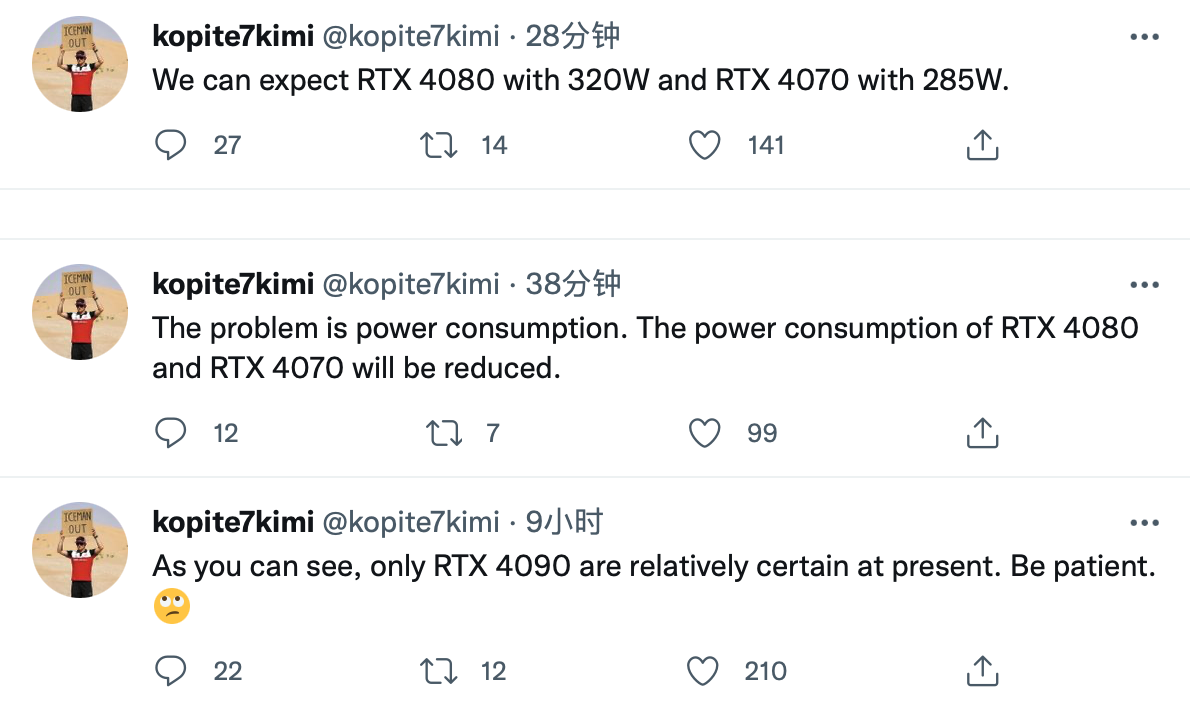Like the tweet with 210 likes

point(703,671)
